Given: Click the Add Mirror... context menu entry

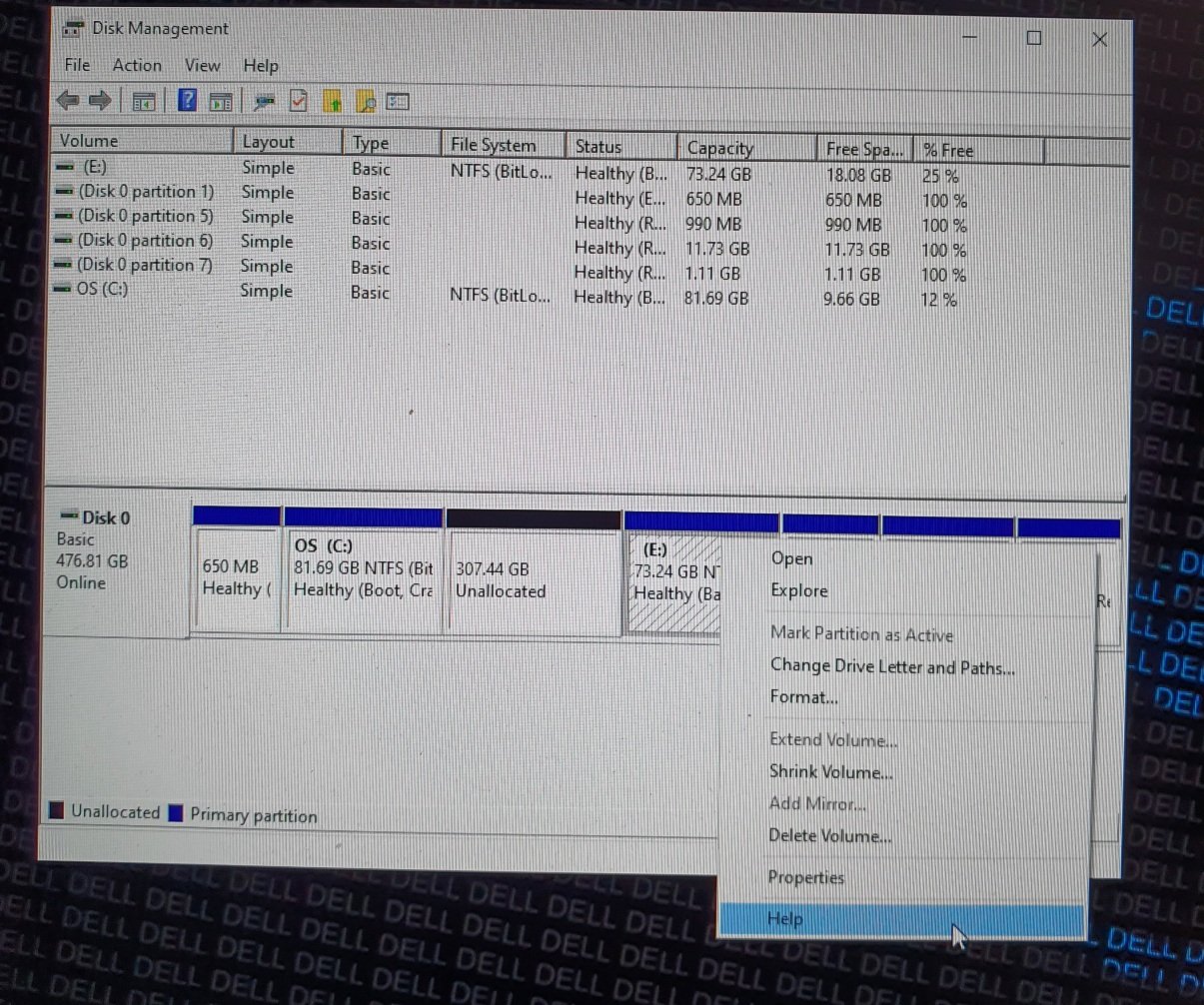Looking at the screenshot, I should point(817,804).
